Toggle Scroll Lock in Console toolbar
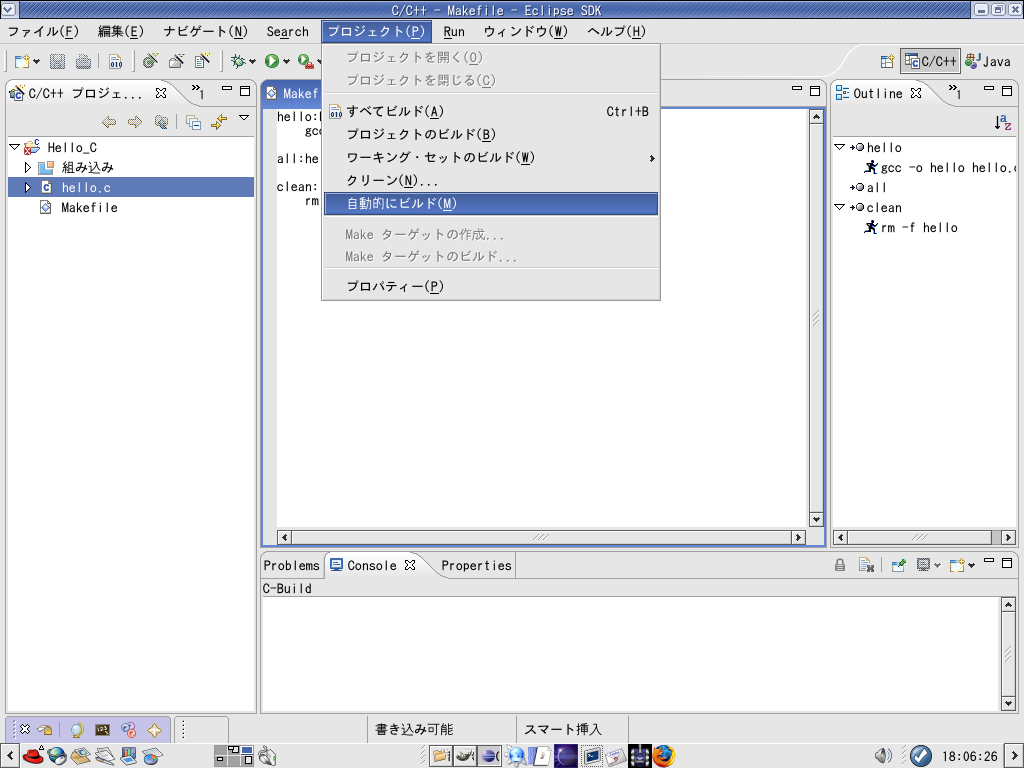 (x=840, y=565)
